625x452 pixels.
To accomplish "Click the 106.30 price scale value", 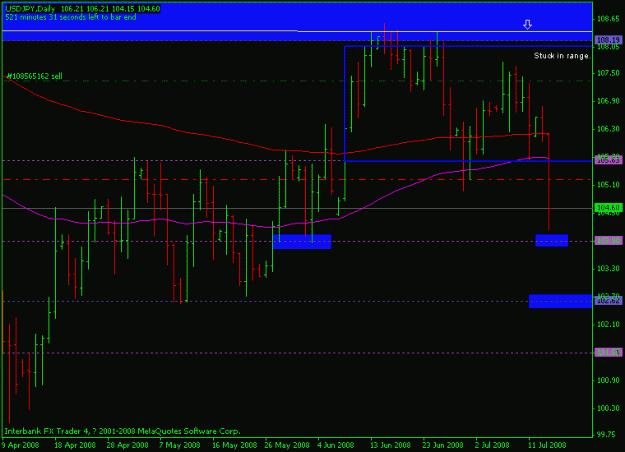I will pos(608,129).
